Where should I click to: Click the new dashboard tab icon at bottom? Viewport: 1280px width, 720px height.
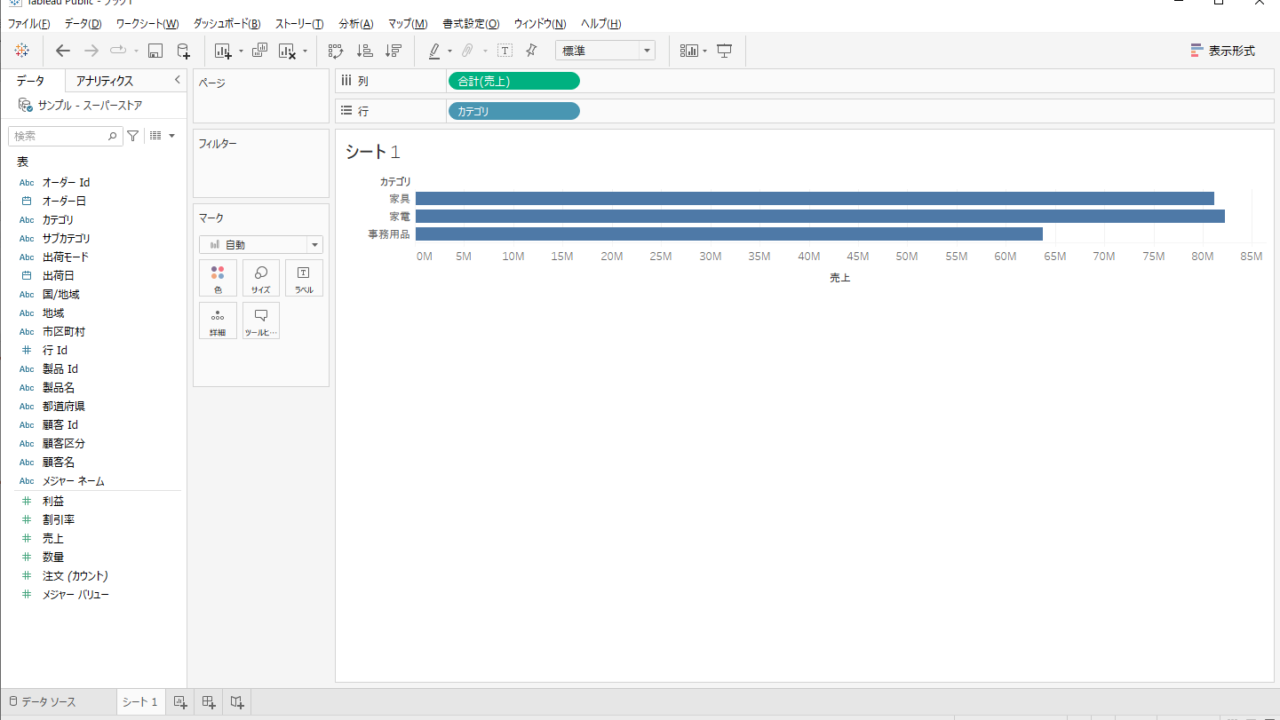[x=208, y=702]
